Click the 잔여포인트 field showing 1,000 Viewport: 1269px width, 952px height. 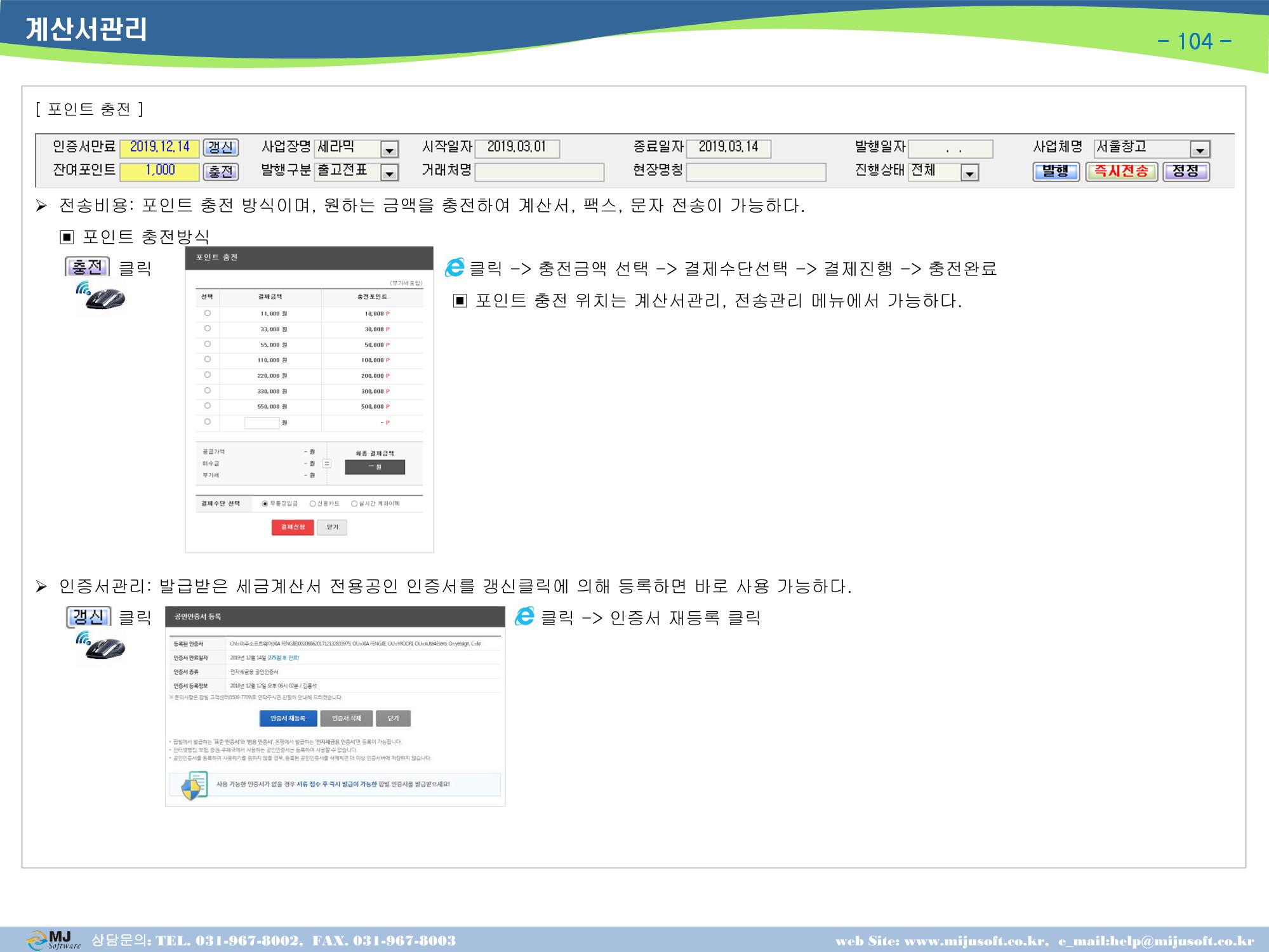[x=160, y=171]
